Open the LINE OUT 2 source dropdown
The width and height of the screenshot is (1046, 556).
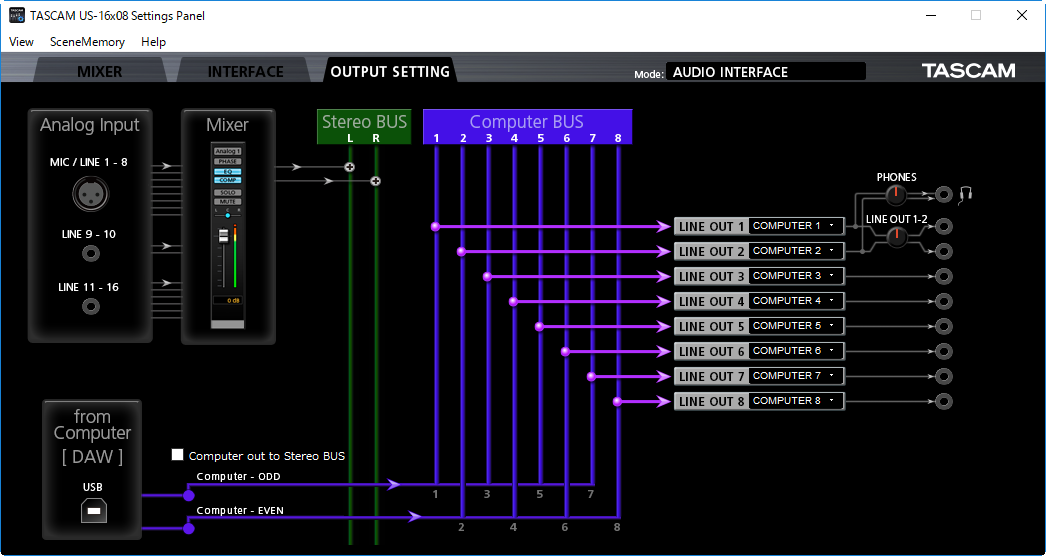click(x=797, y=251)
